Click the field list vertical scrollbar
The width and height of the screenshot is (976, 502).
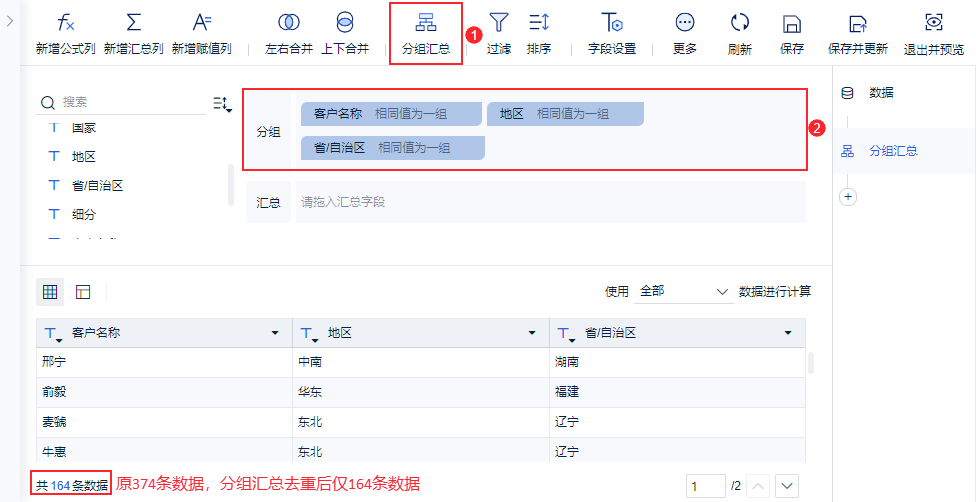[x=231, y=185]
